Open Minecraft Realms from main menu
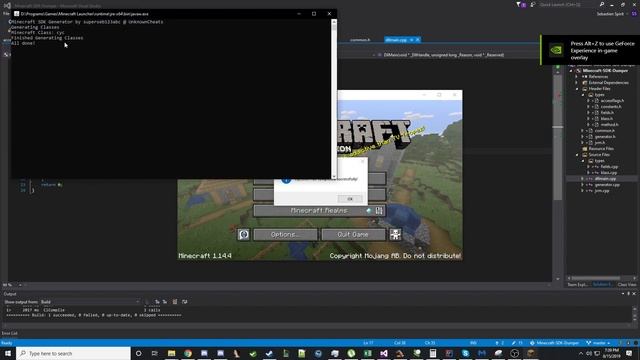Viewport: 640px width, 360px height. [319, 211]
